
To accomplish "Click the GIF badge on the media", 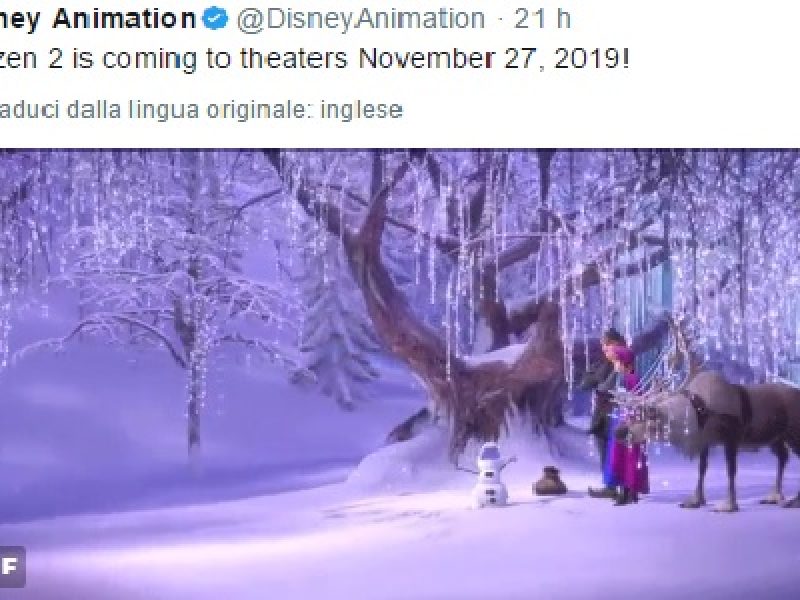I will pyautogui.click(x=12, y=566).
